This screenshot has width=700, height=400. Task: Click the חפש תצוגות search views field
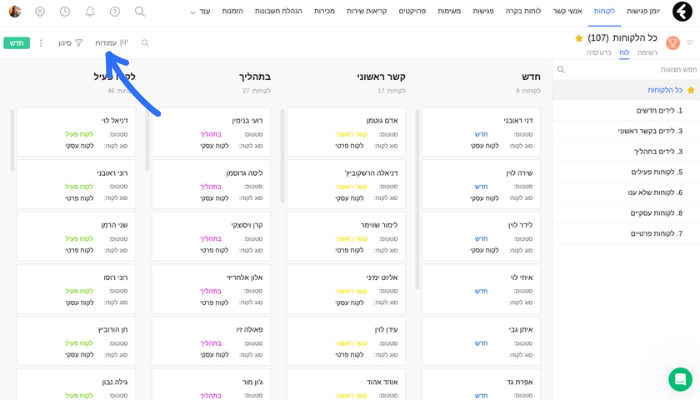tap(626, 70)
